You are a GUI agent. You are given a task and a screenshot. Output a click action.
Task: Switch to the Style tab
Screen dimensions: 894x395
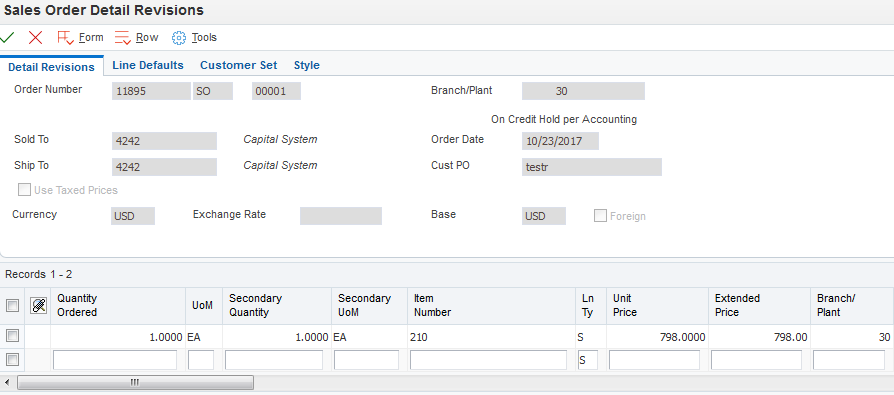(307, 66)
